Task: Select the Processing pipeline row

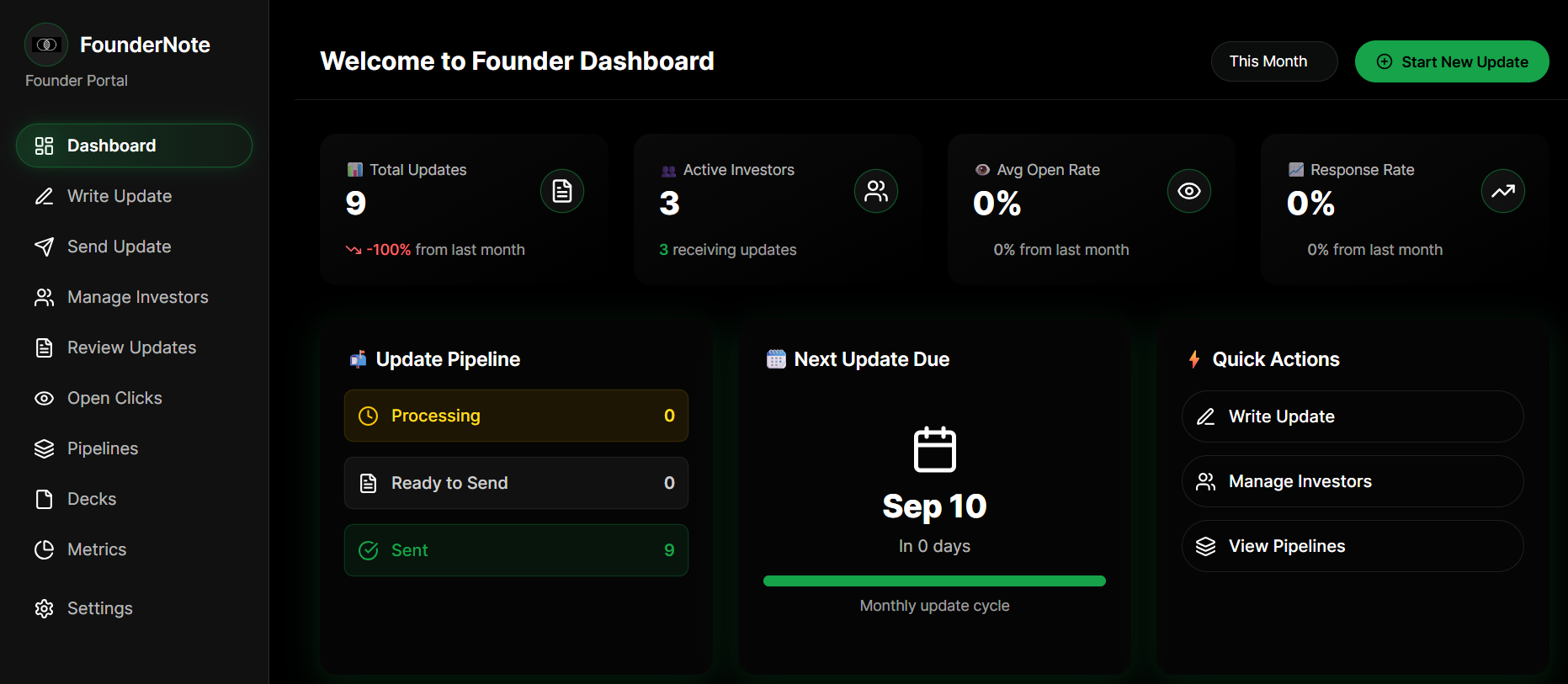Action: click(x=516, y=416)
